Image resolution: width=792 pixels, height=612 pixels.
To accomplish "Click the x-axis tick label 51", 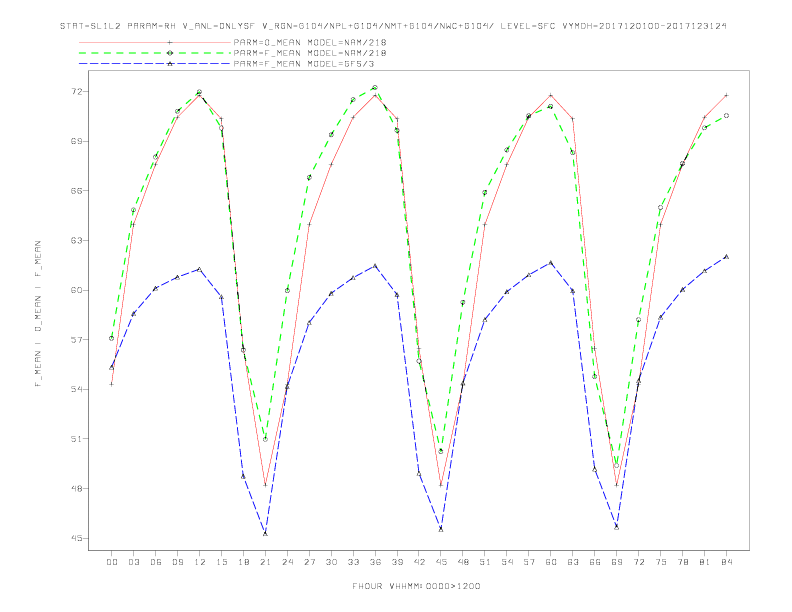I will tap(485, 562).
